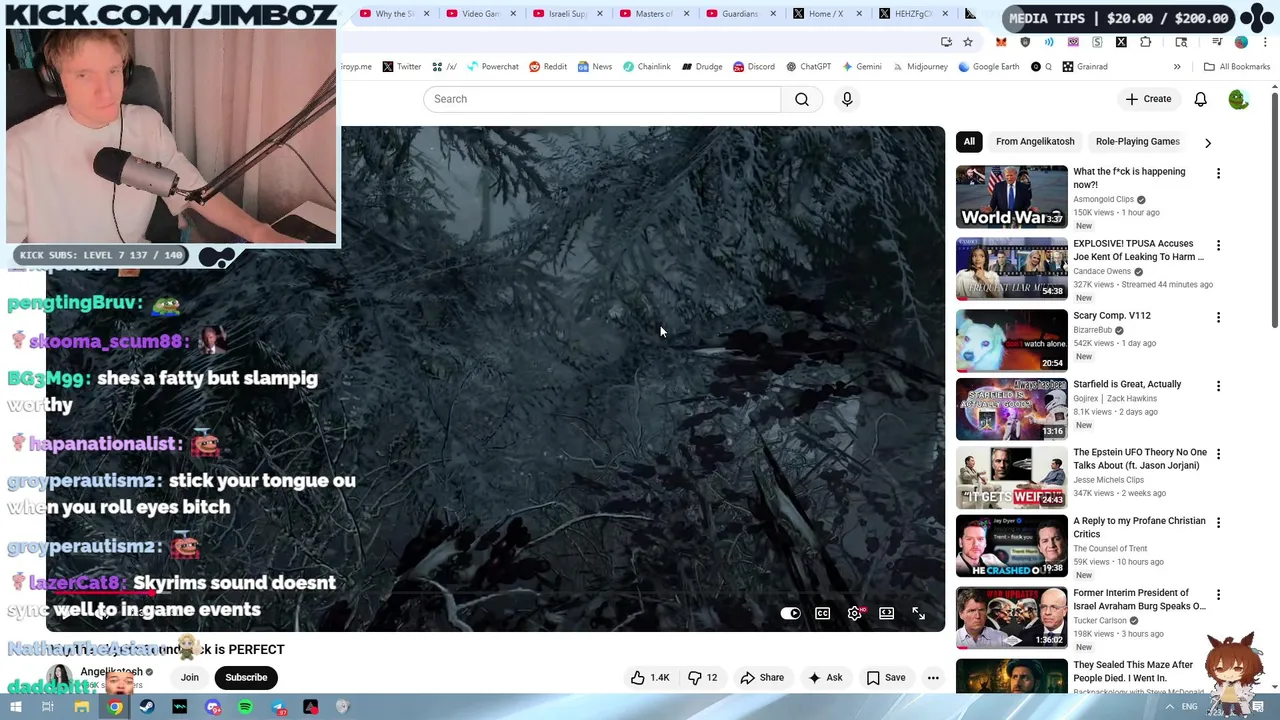Open the MetaMask fox extension icon
The height and width of the screenshot is (720, 1280).
pyautogui.click(x=1001, y=42)
